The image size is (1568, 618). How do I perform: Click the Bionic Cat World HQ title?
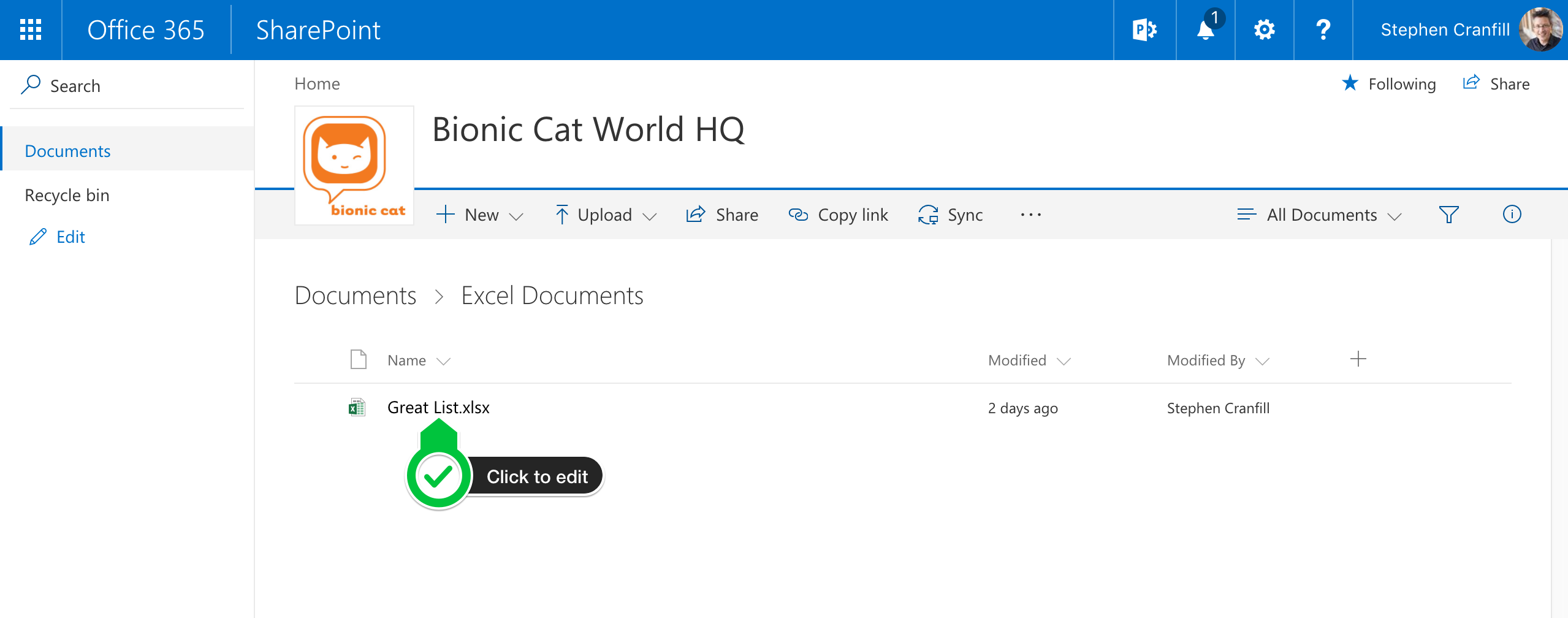(588, 129)
